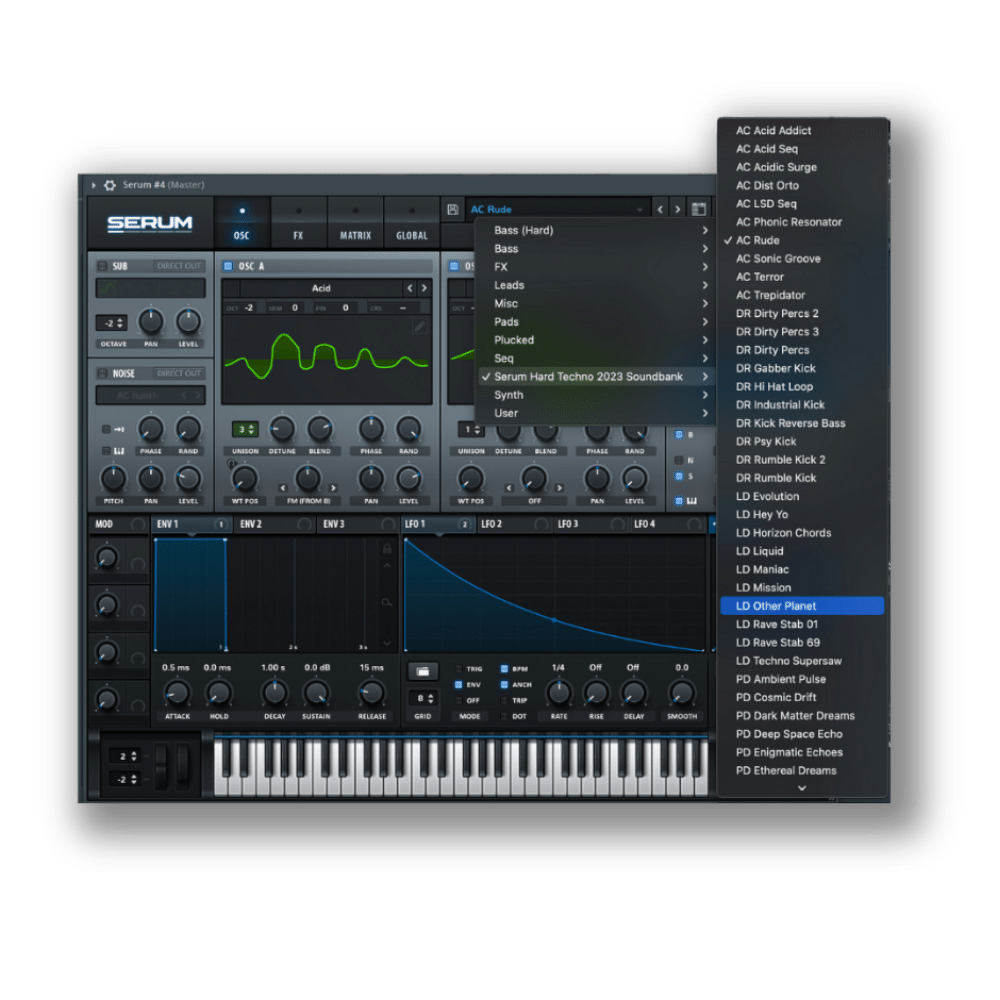
Task: Click the envelope lock icon
Action: (x=387, y=549)
